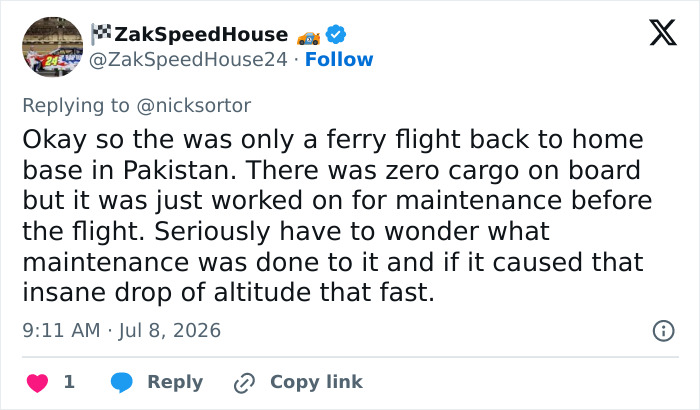Click the checkered flag emoji before name

click(101, 34)
